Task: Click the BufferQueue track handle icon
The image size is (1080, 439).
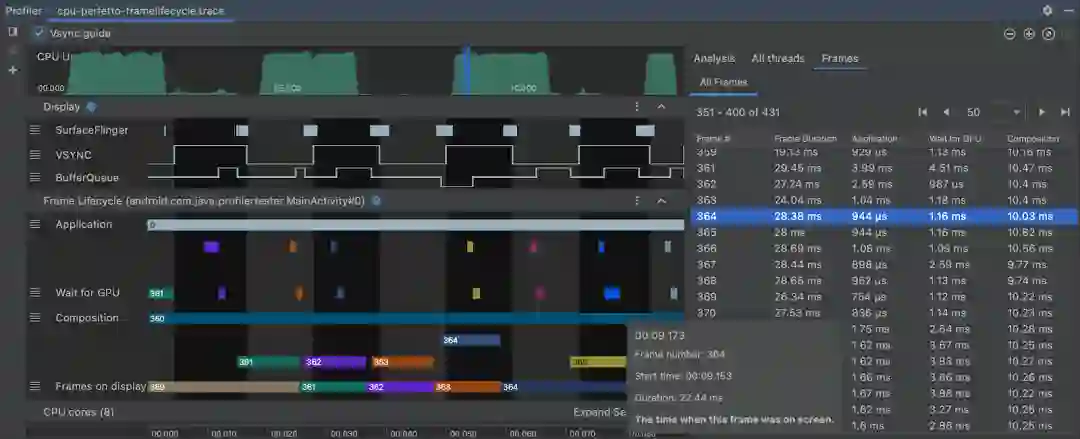Action: 35,177
